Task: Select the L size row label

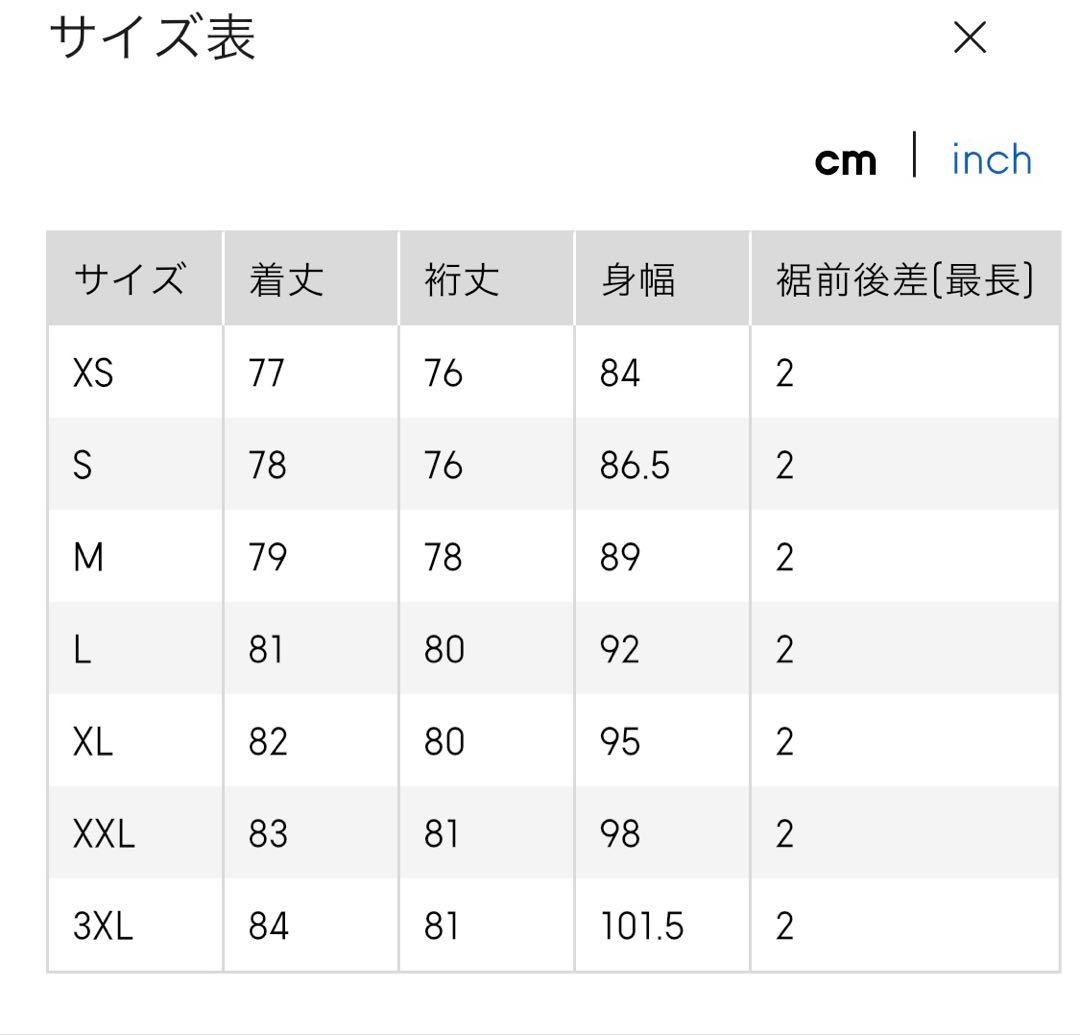Action: pyautogui.click(x=81, y=650)
